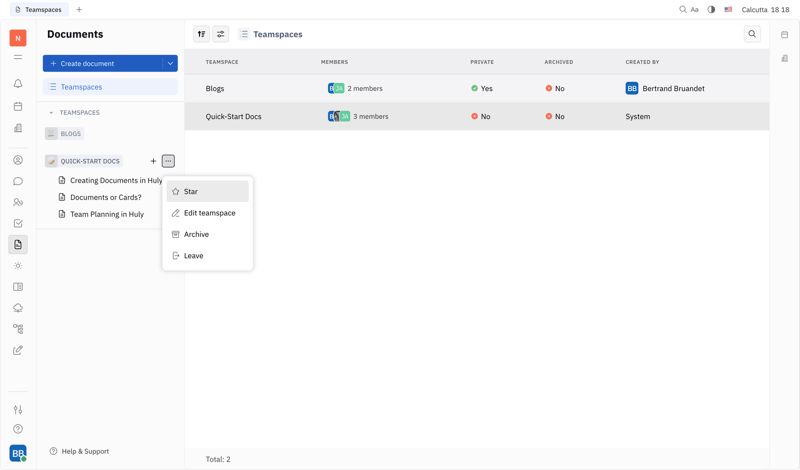800x470 pixels.
Task: Open QUICK-START DOCS teamspace in tree
Action: pyautogui.click(x=84, y=161)
